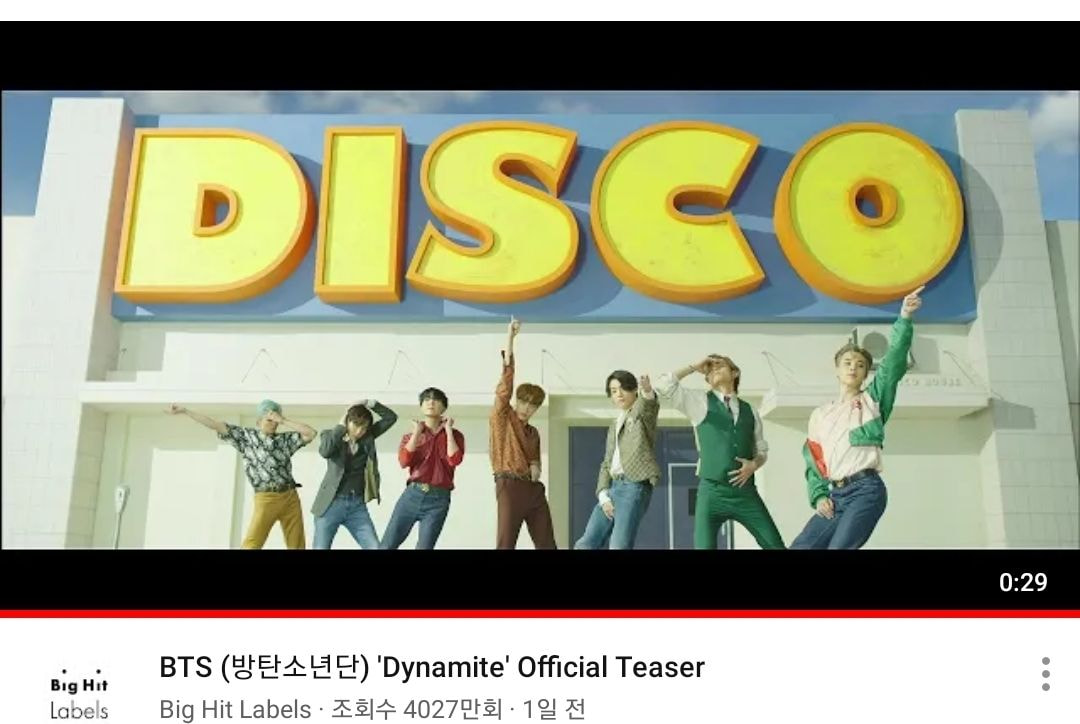Screen dimensions: 1080x724
Task: Click the red watched-progress bar
Action: coord(540,613)
